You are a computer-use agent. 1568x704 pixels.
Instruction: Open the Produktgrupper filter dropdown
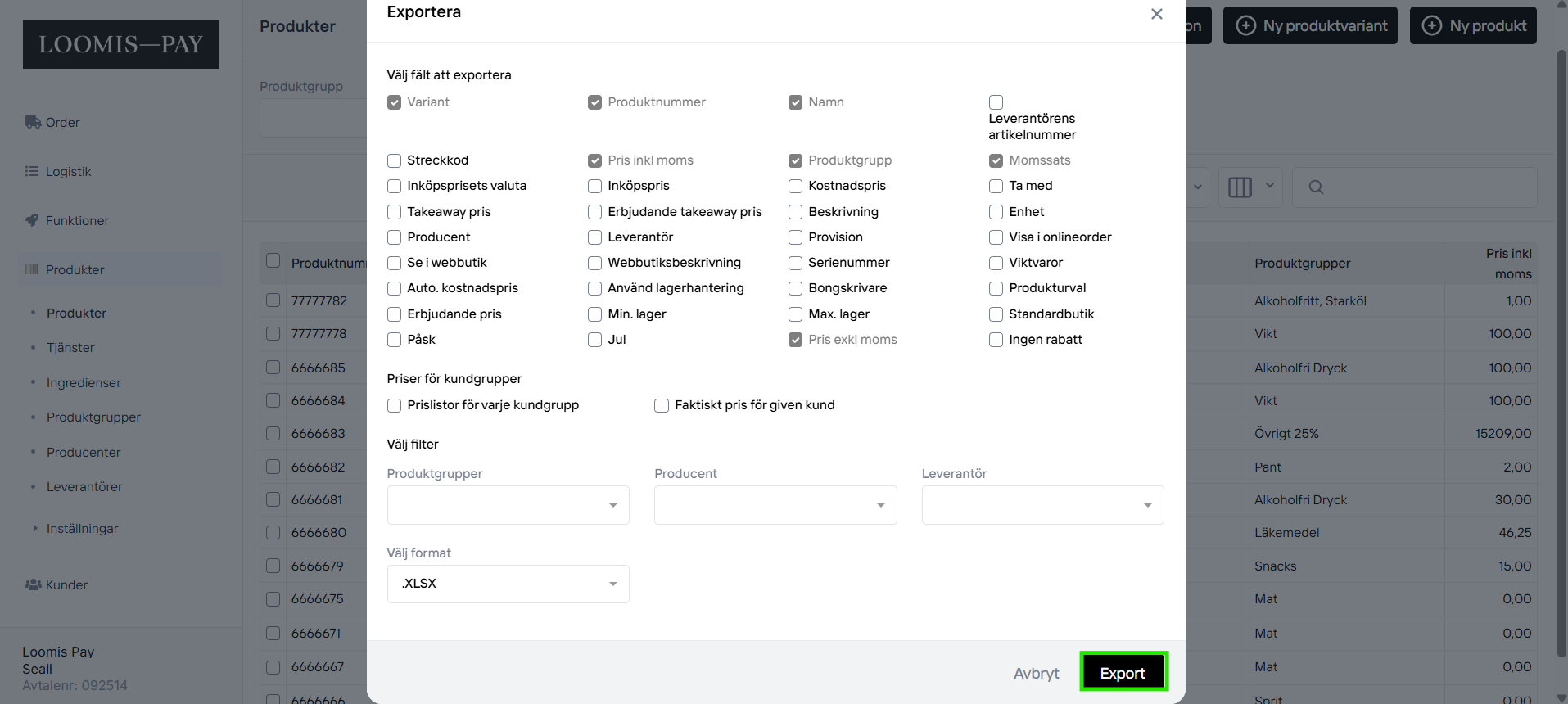click(x=508, y=505)
